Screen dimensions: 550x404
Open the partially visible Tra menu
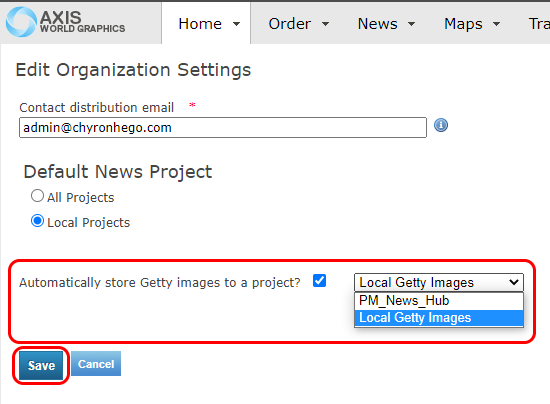[x=539, y=24]
